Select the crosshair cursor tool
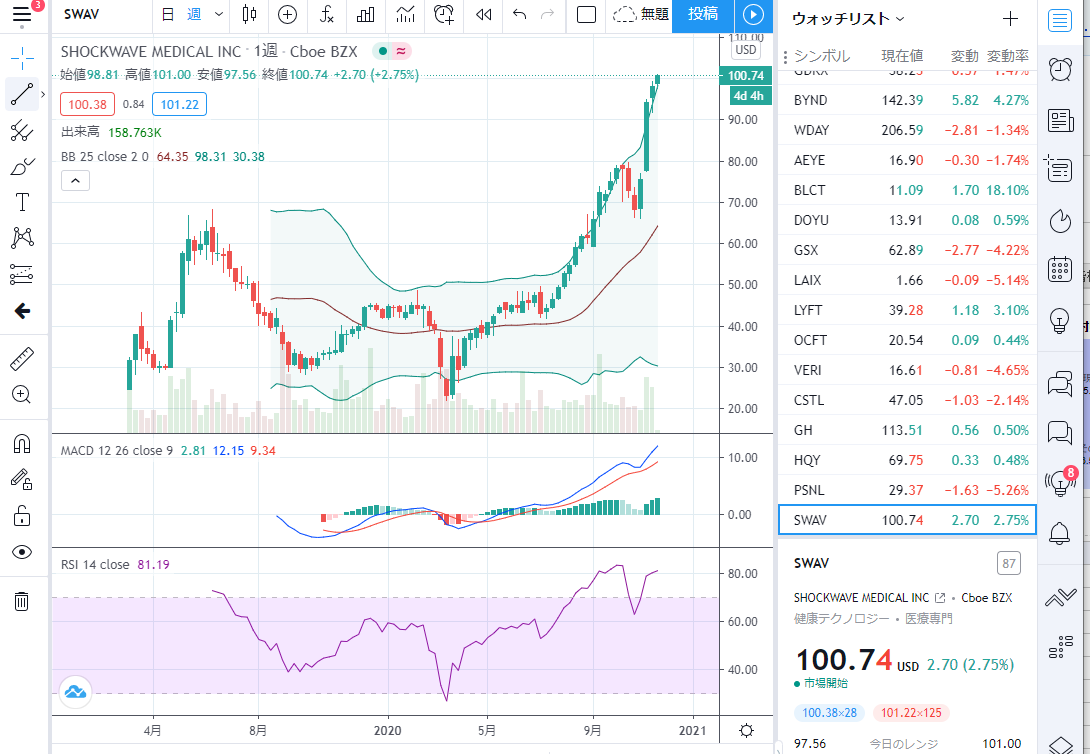Image resolution: width=1090 pixels, height=754 pixels. click(22, 58)
